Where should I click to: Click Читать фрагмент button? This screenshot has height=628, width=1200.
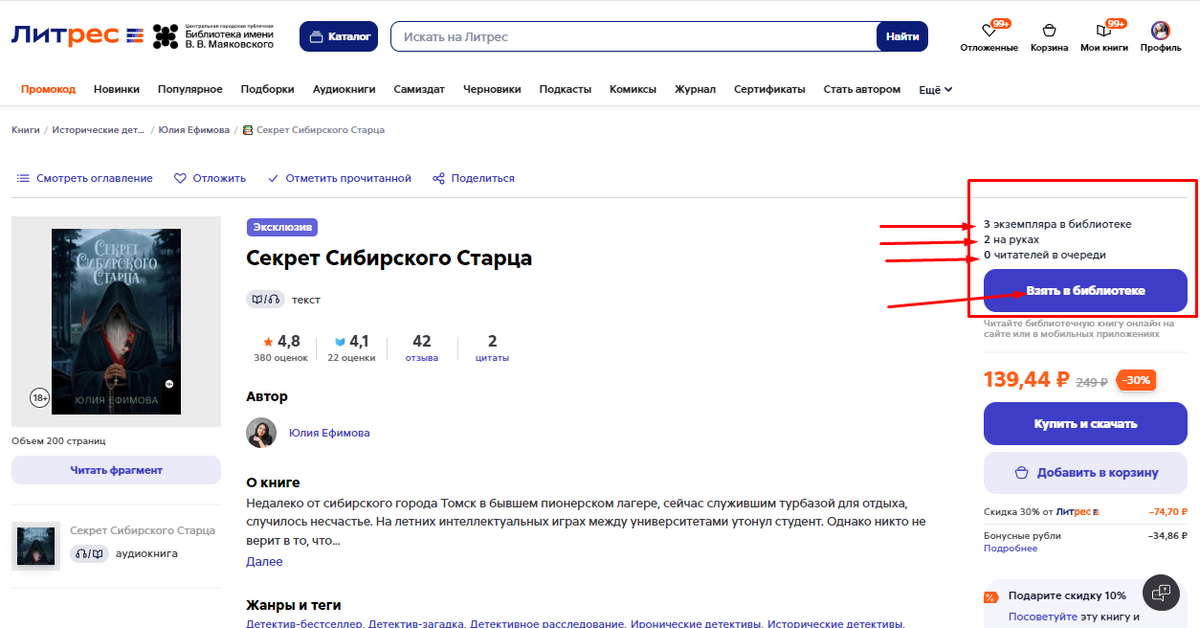point(116,470)
